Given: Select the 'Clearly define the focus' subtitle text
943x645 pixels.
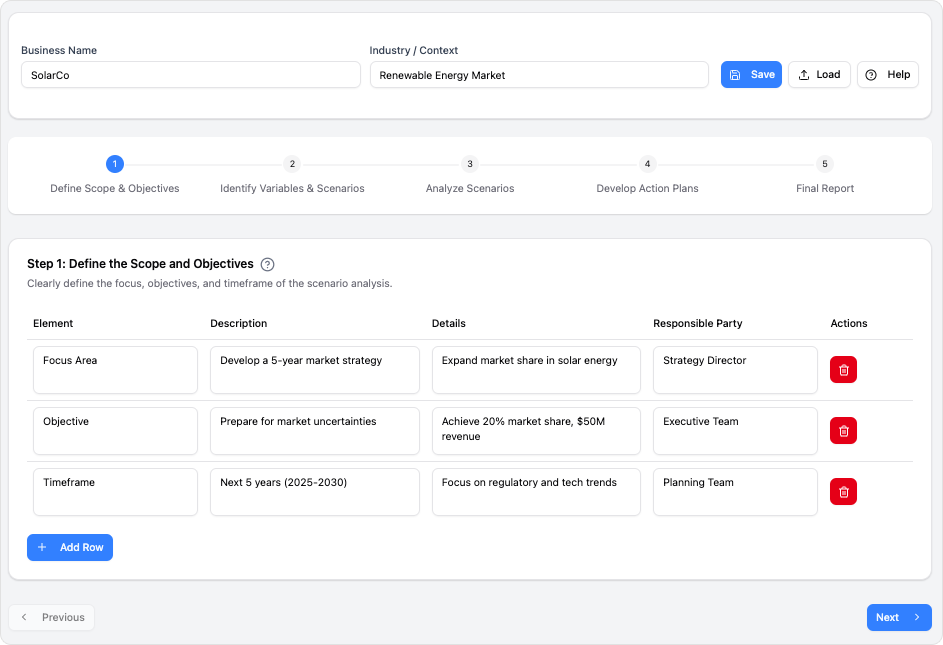Looking at the screenshot, I should point(209,283).
